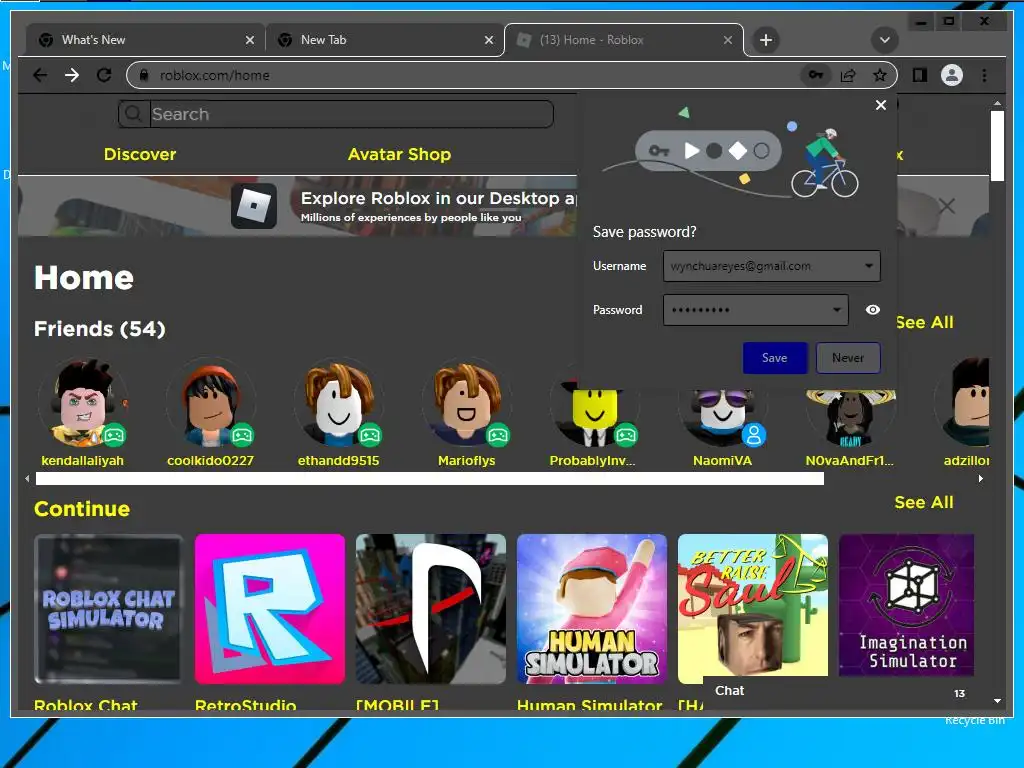Click See All next to Continue
The image size is (1024, 768).
pyautogui.click(x=924, y=502)
